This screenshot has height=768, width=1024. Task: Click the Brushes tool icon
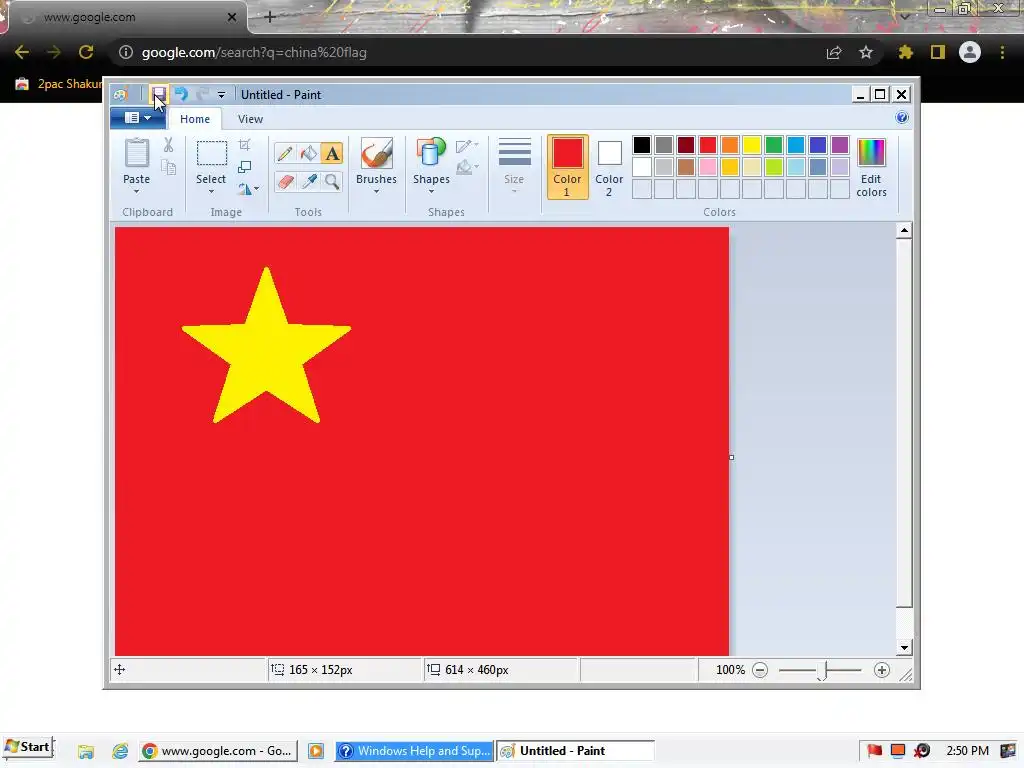pos(377,153)
